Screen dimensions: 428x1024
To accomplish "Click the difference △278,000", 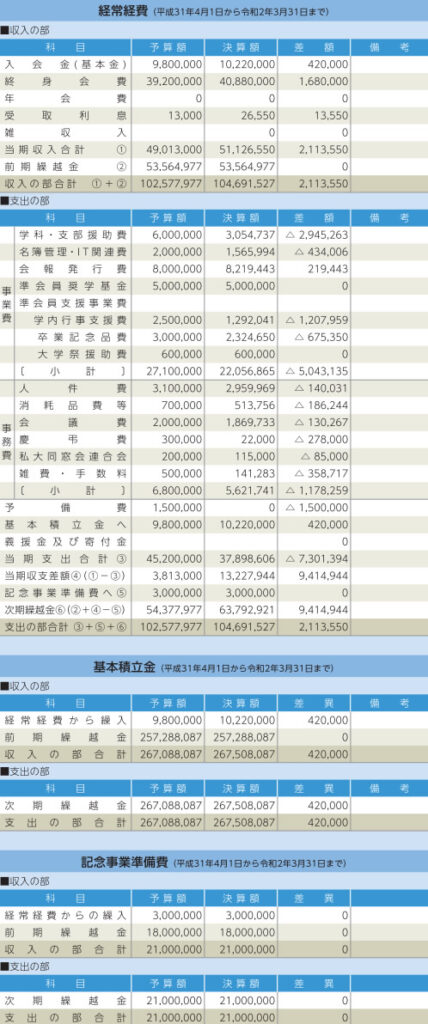I will point(321,440).
